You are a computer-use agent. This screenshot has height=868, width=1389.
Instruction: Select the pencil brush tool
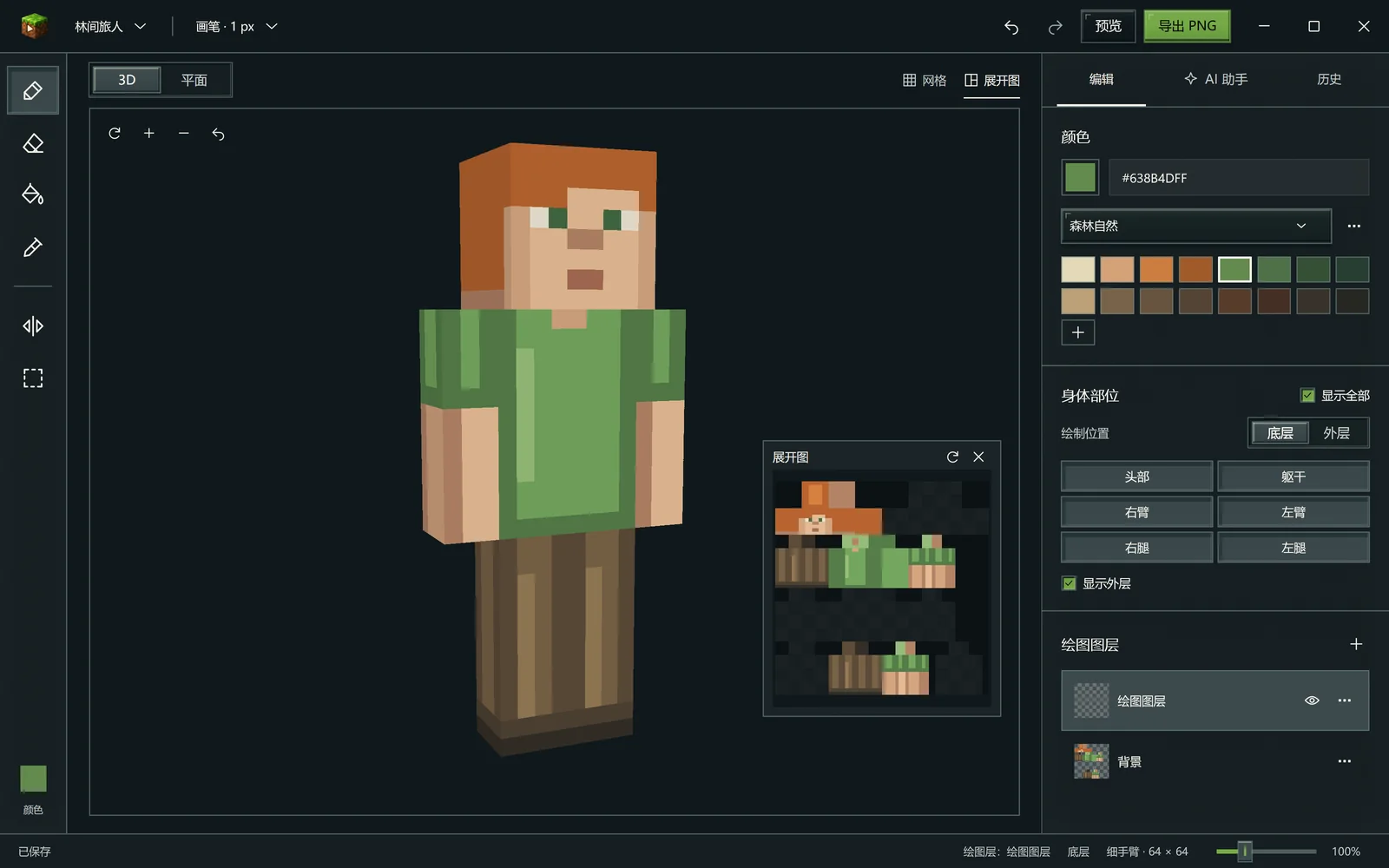click(33, 90)
